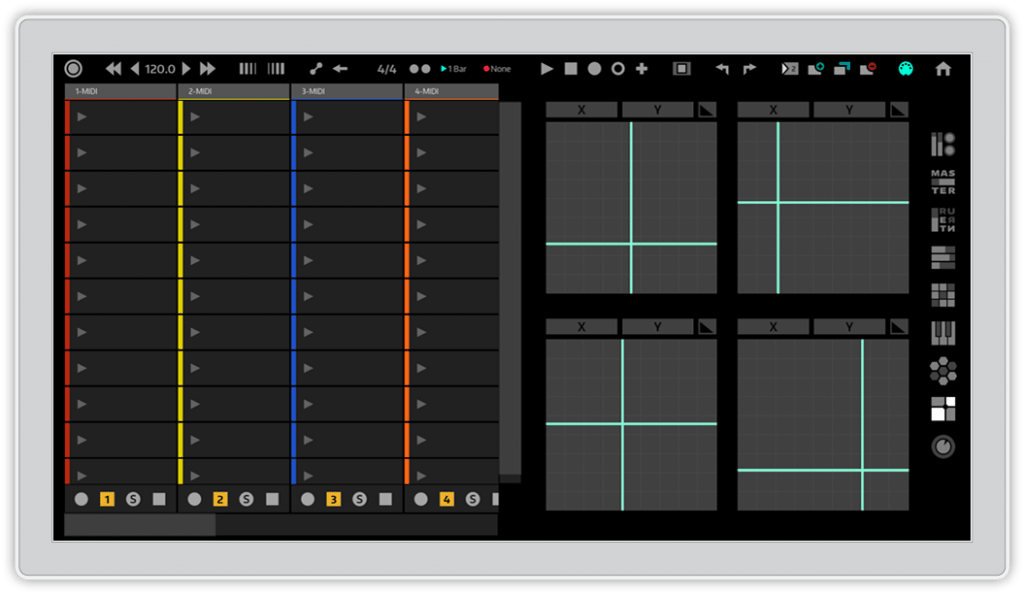
Task: Expand the top-left XY pad corner triangle
Action: pos(707,110)
